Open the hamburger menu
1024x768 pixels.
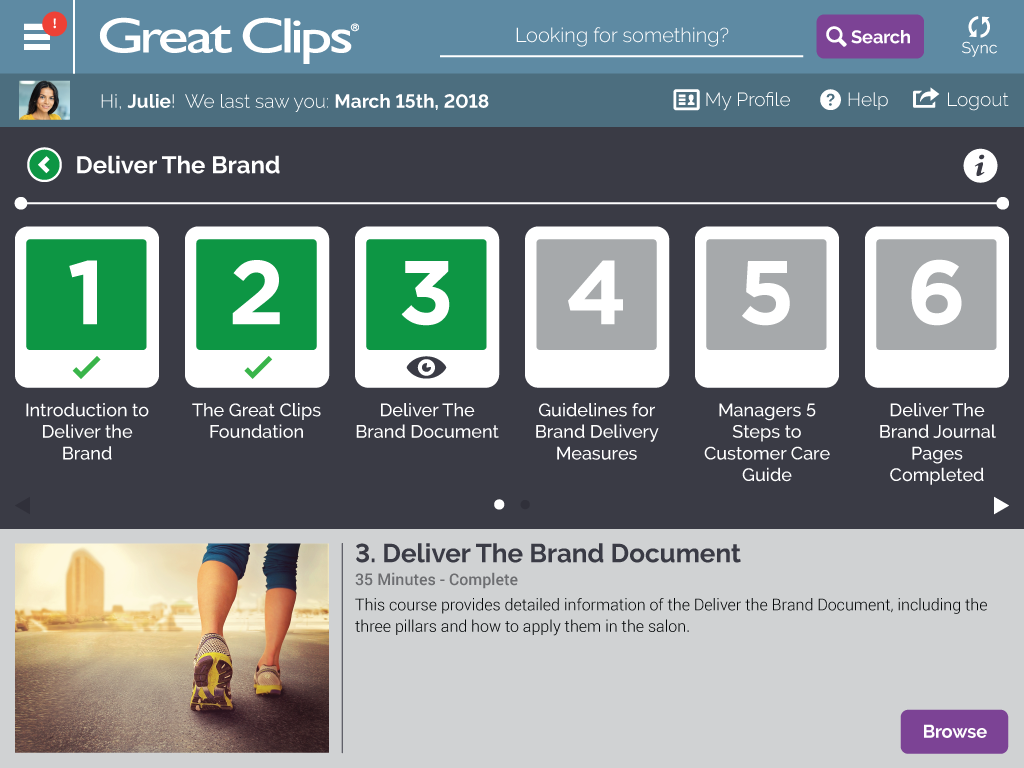[x=37, y=36]
